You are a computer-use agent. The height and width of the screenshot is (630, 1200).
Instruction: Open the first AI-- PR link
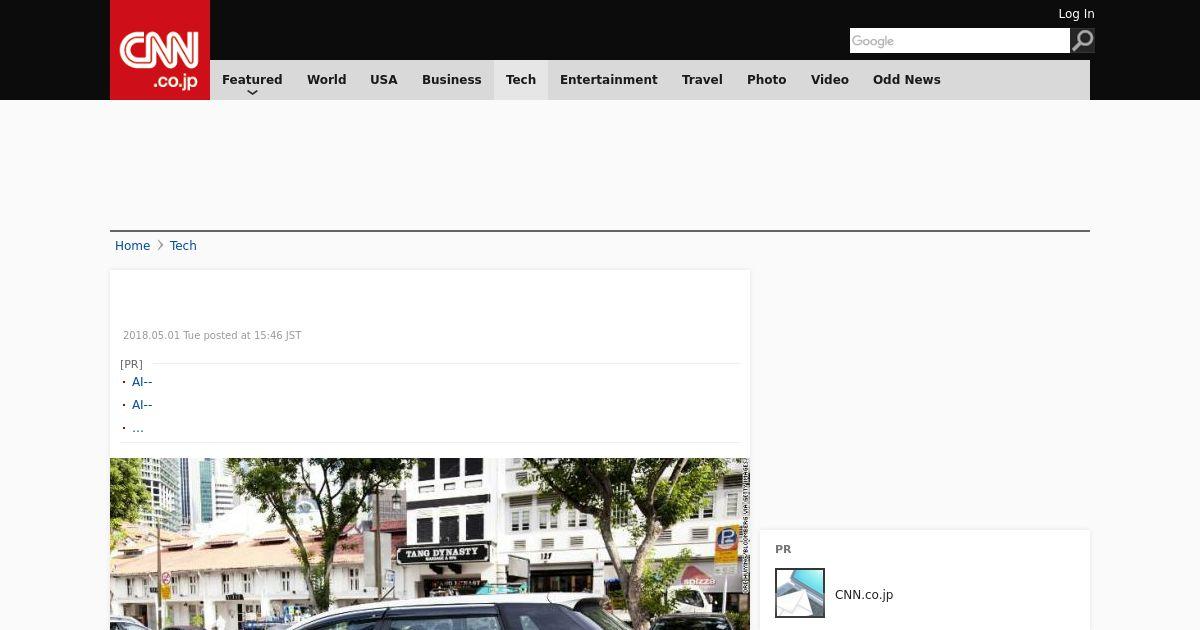[142, 382]
